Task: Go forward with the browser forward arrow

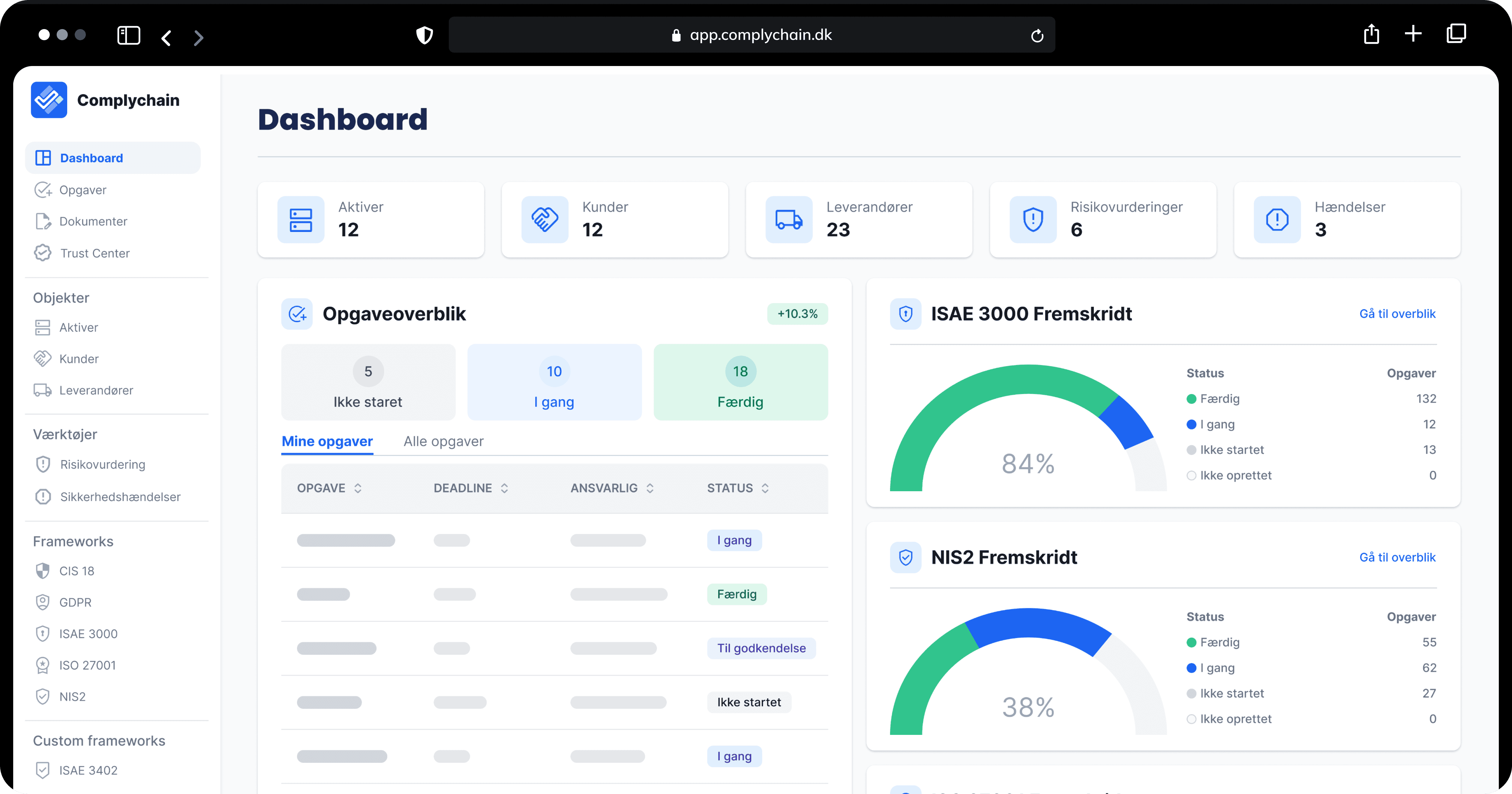Action: click(198, 38)
